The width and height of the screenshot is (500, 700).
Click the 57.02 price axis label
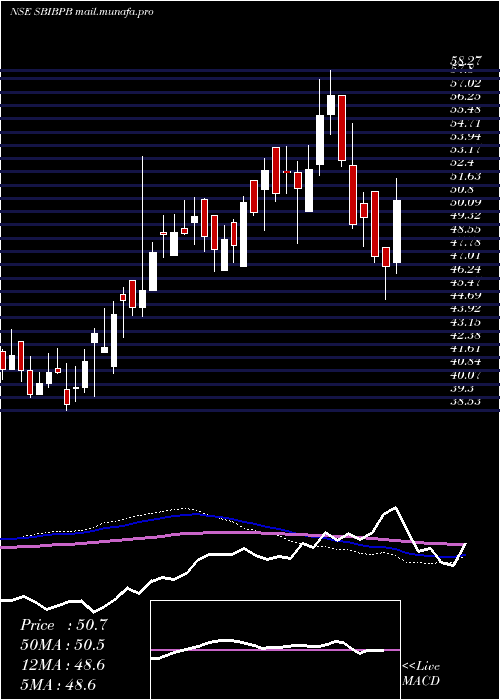click(x=464, y=83)
